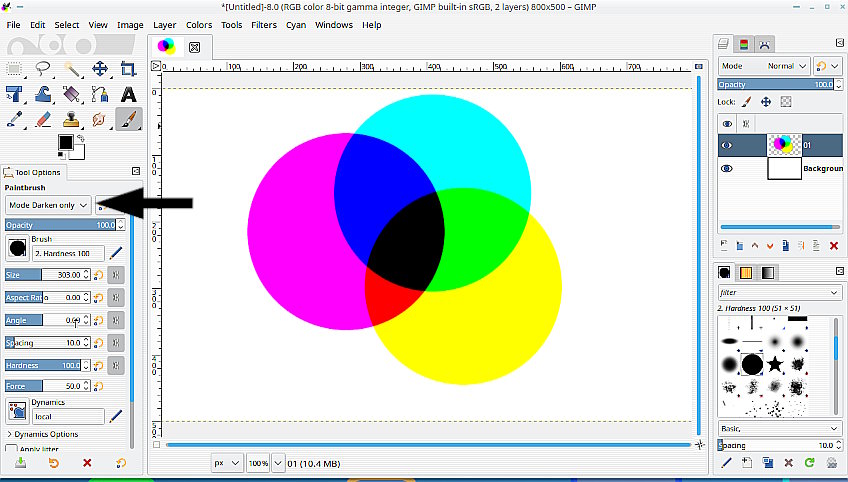Open the Filters menu
The width and height of the screenshot is (848, 482).
[264, 25]
